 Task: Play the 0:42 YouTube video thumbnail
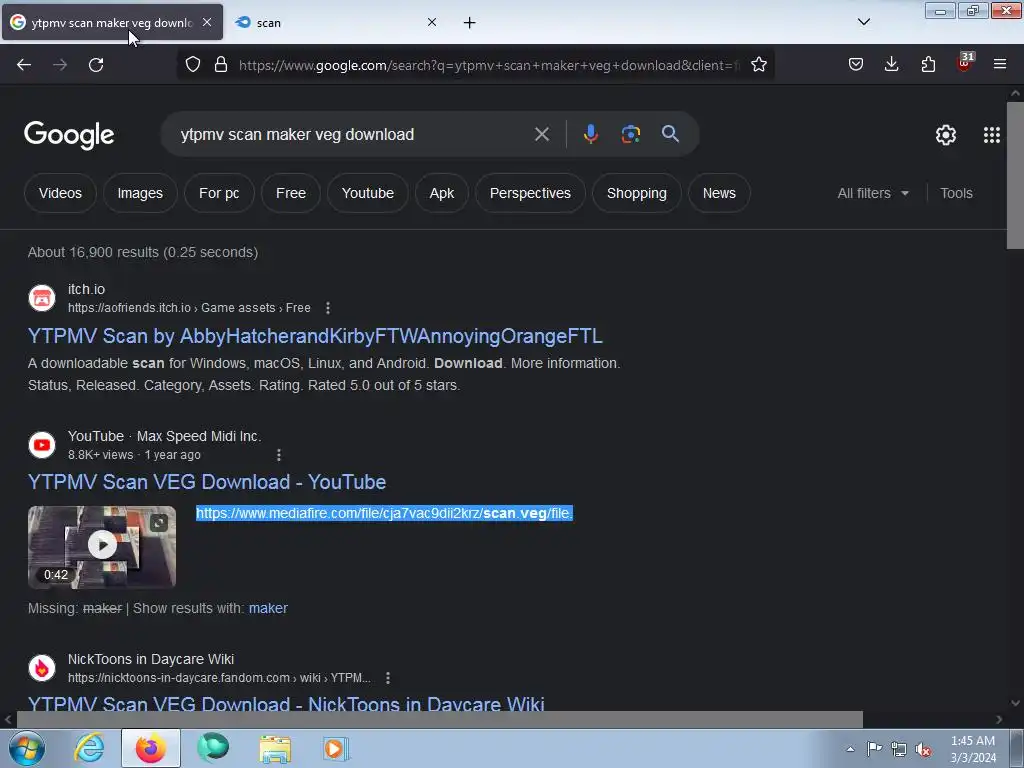click(102, 547)
